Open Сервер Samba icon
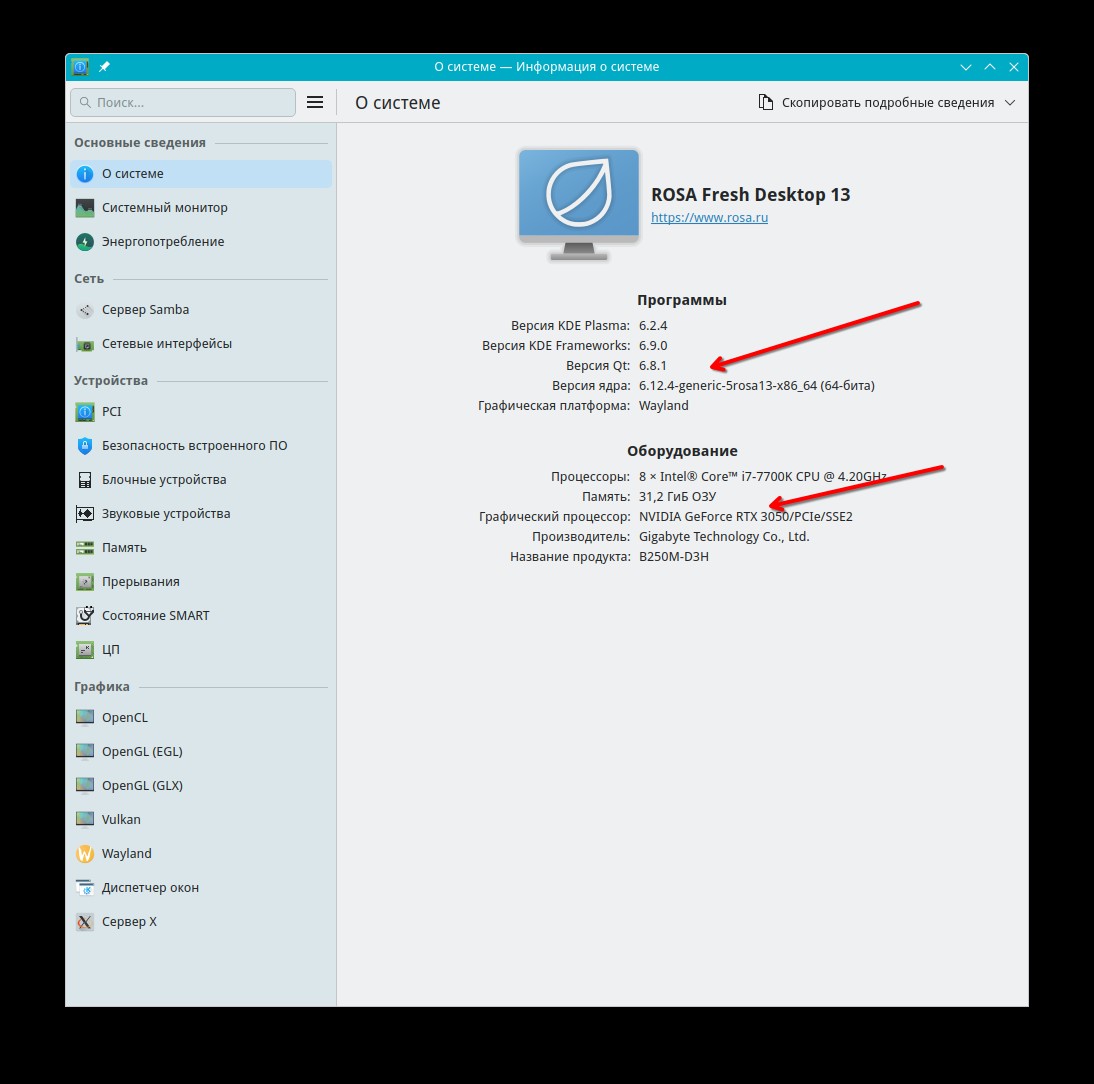The image size is (1094, 1084). tap(84, 310)
